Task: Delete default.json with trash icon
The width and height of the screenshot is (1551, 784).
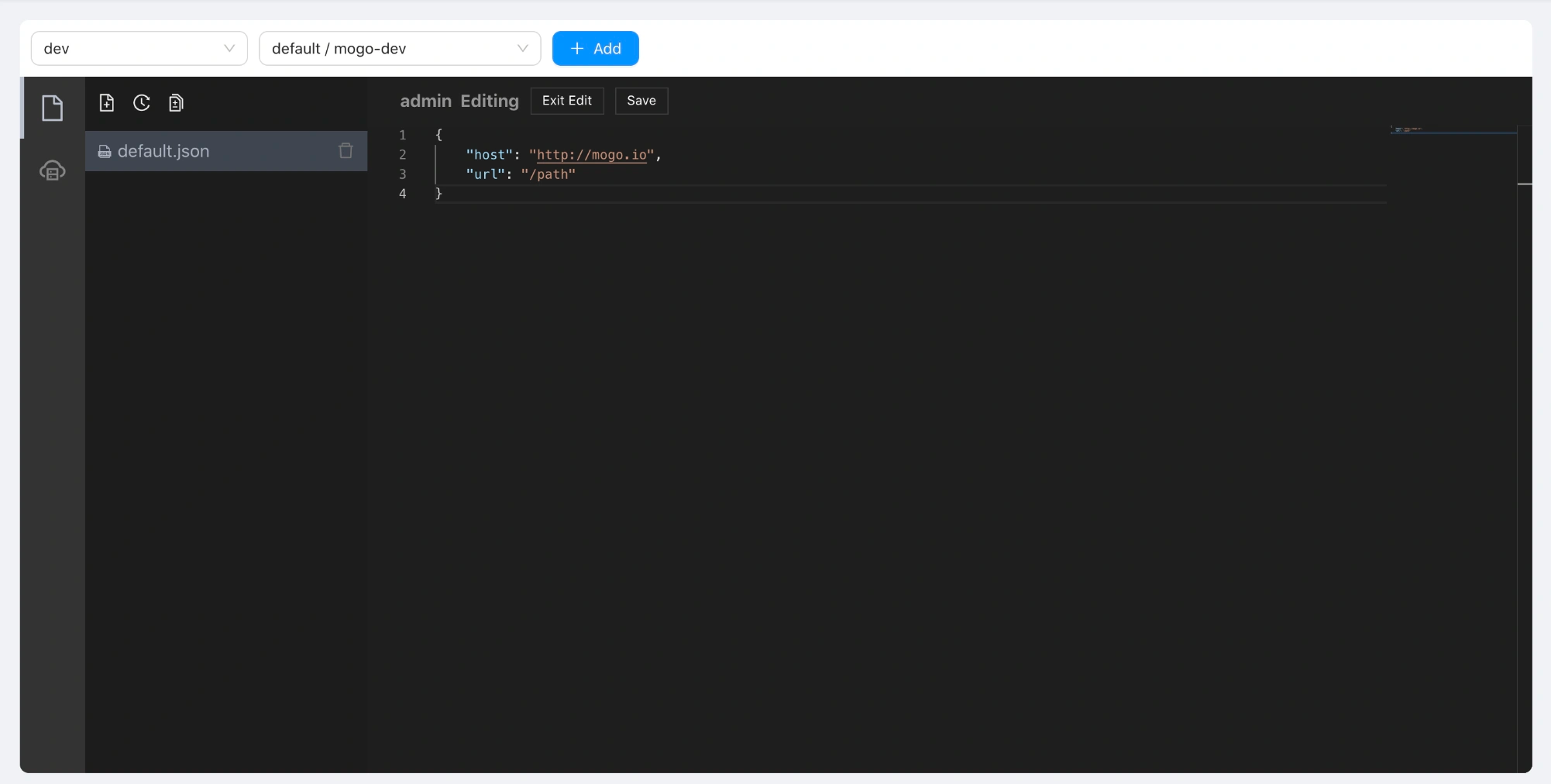Action: click(x=346, y=150)
